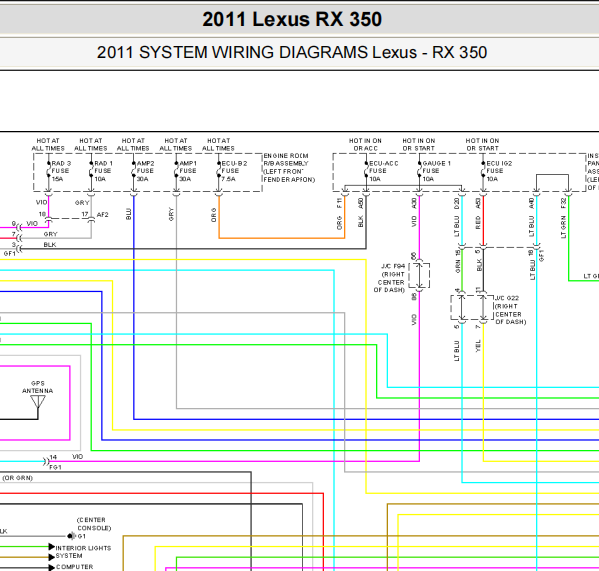Click the GAUGE 1 FUSE 10A label
This screenshot has height=571, width=599.
click(x=437, y=171)
